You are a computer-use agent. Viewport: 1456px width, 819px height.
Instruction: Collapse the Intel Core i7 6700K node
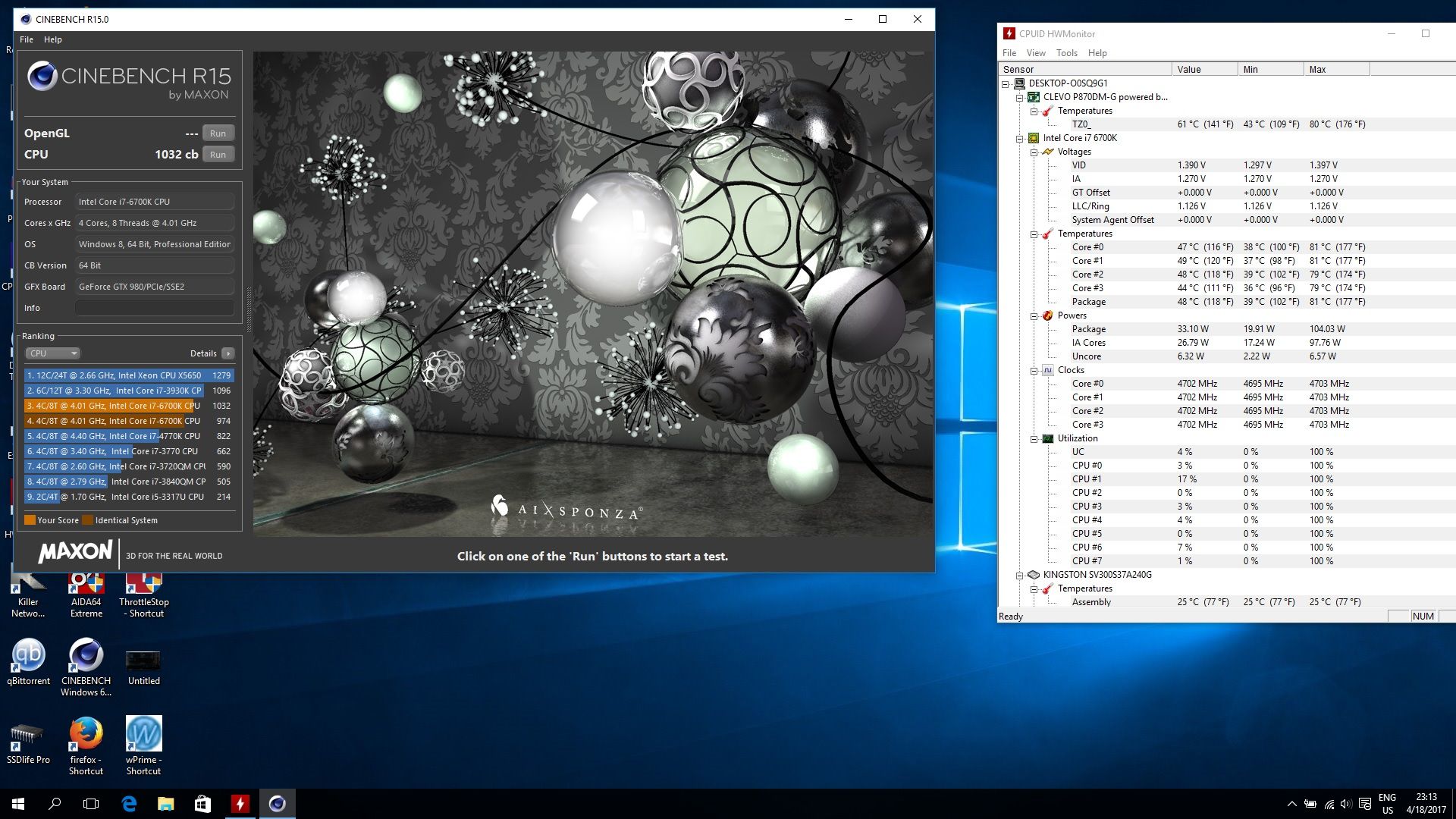(x=1020, y=138)
